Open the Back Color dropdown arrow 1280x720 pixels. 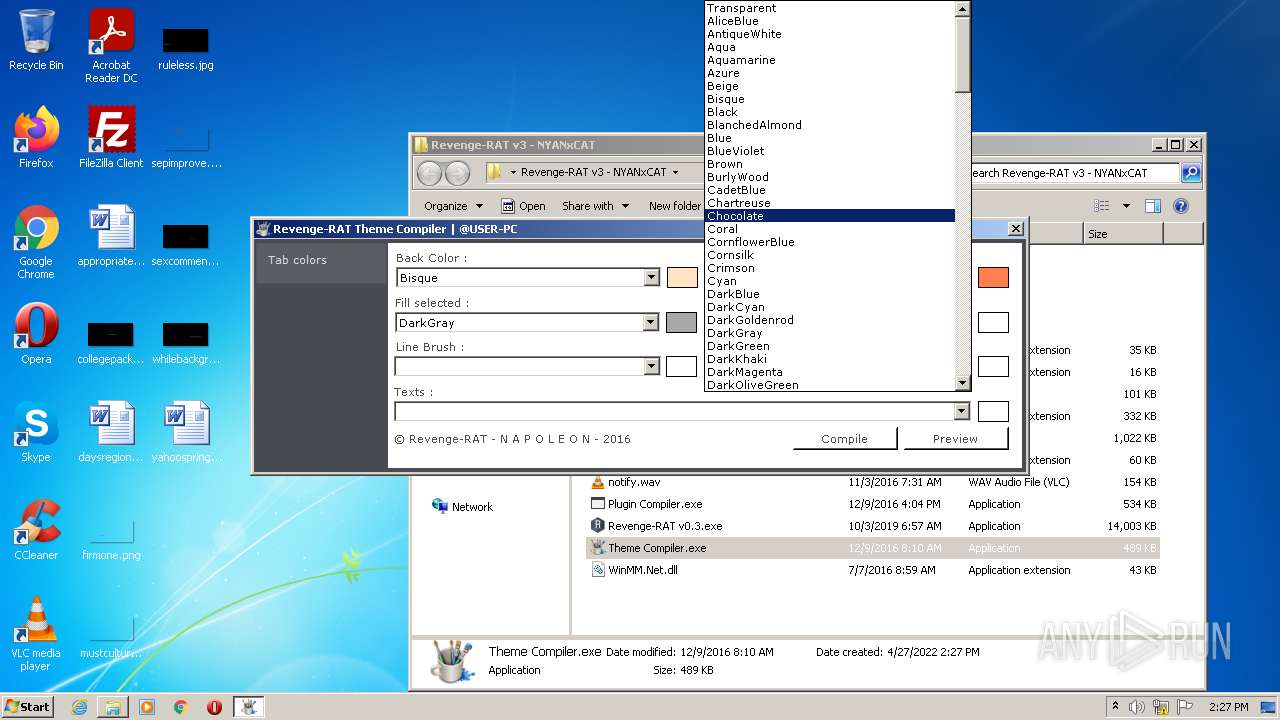coord(651,278)
